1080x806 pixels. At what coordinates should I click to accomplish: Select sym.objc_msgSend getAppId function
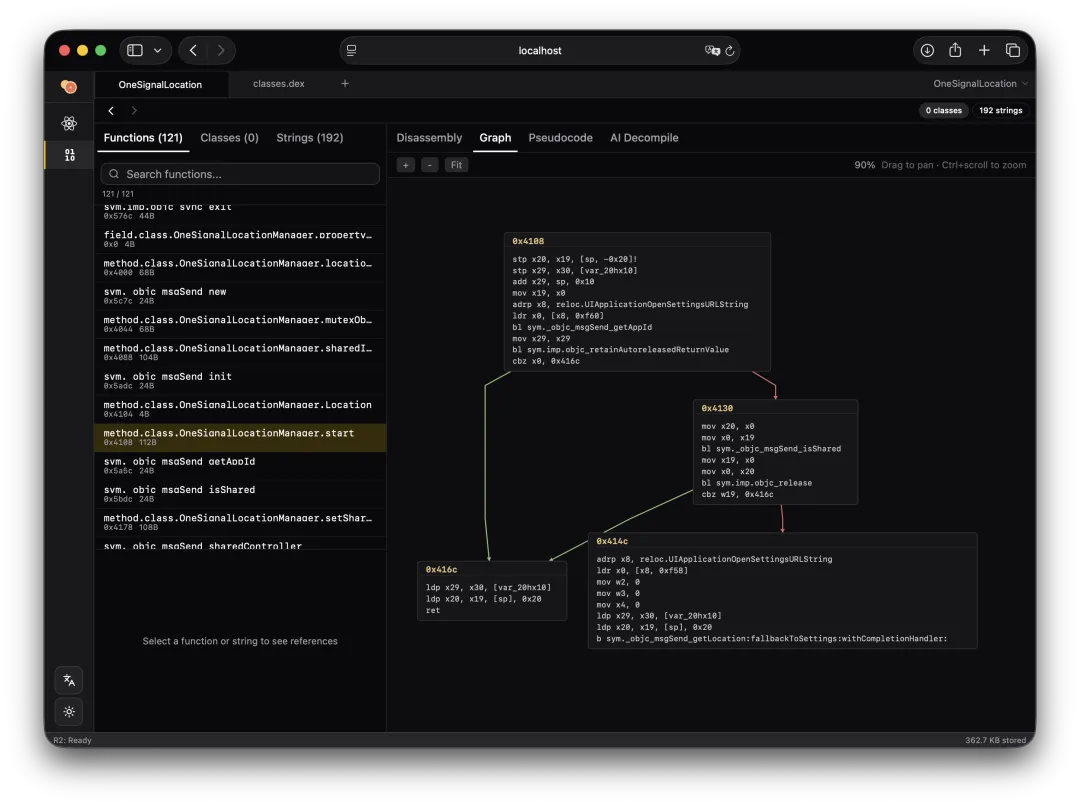[x=240, y=466]
